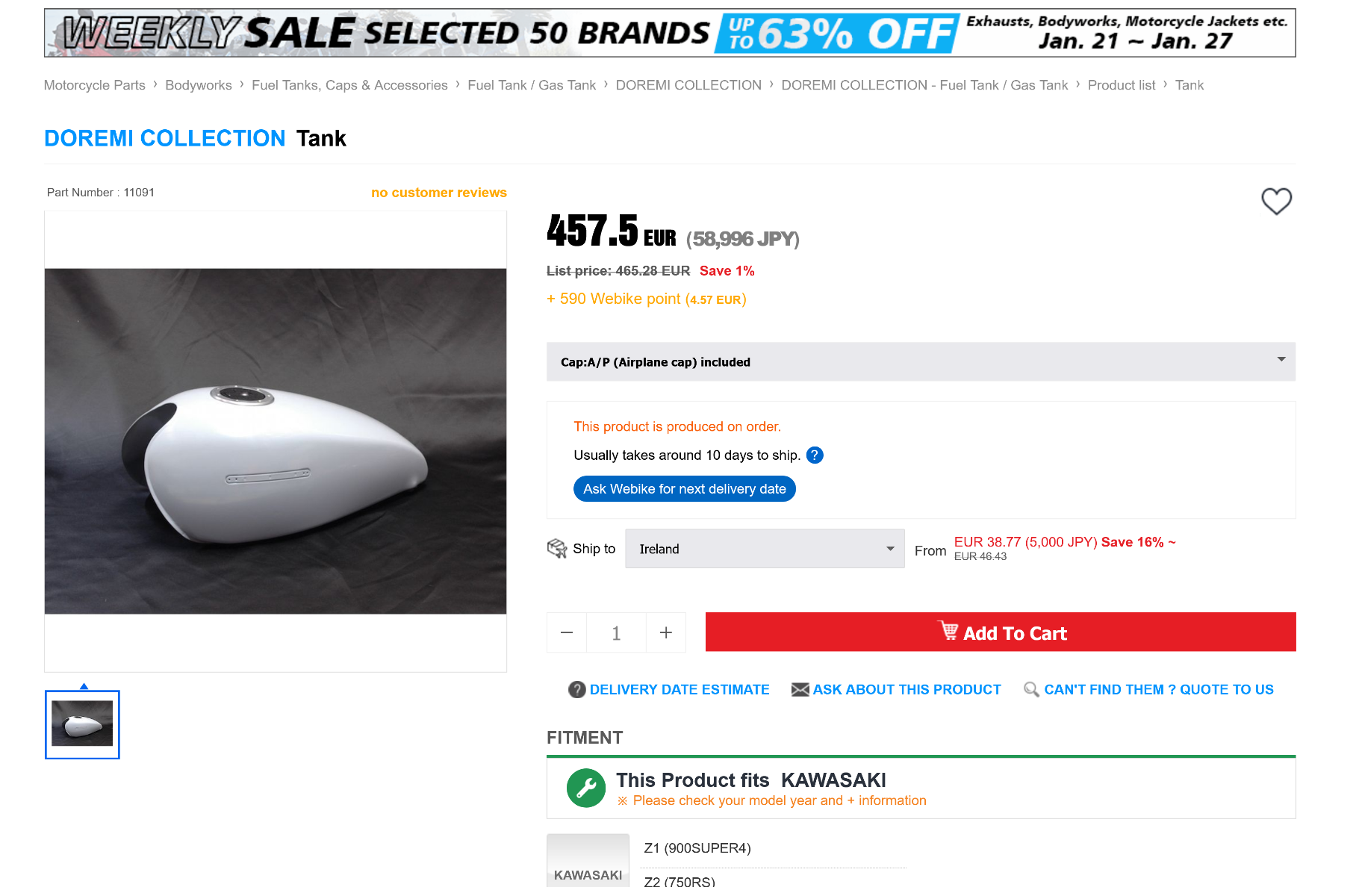Click the green wrench fitment icon
This screenshot has width=1362, height=896.
point(586,788)
